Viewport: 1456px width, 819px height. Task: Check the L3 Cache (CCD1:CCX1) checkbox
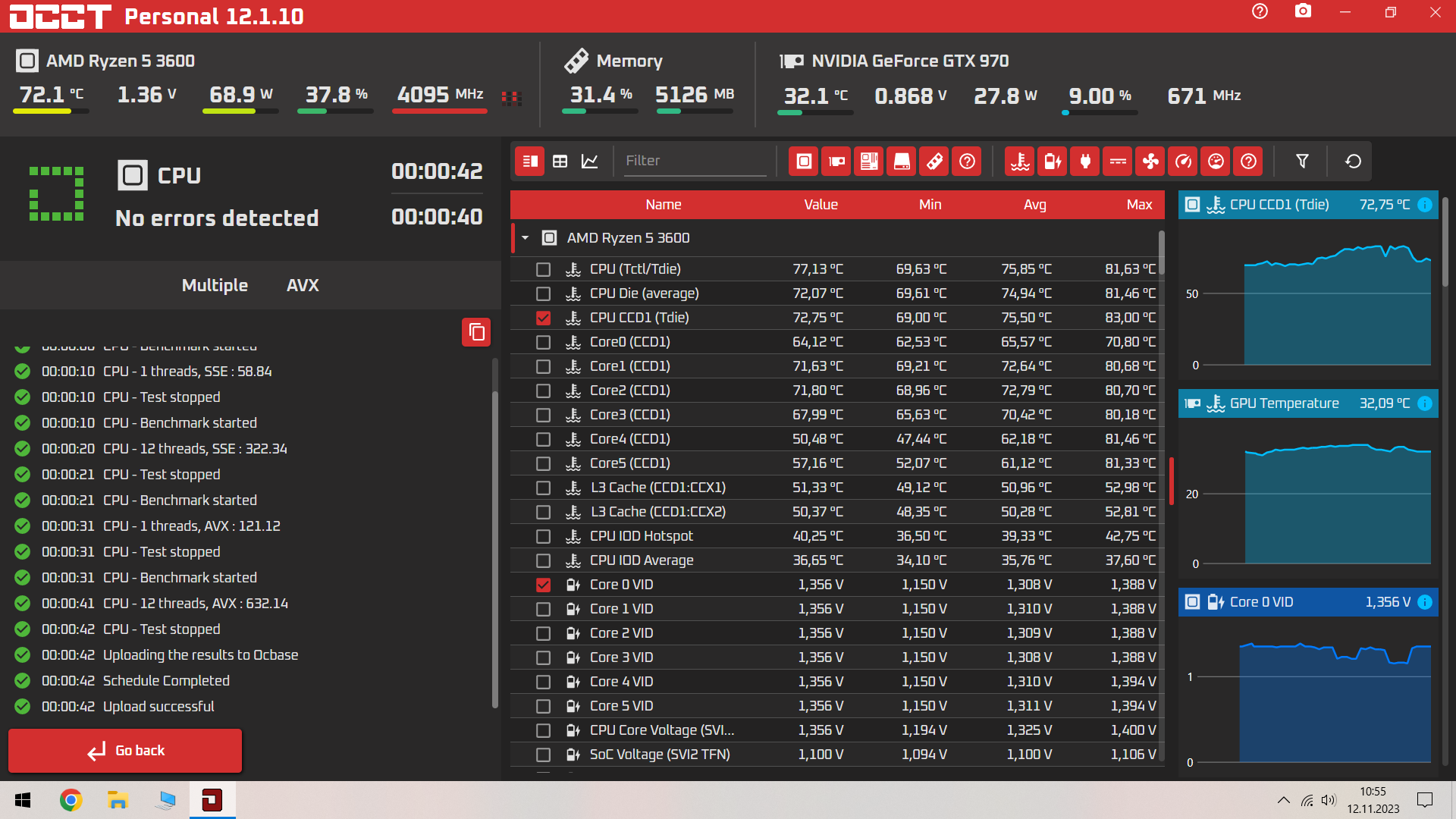click(543, 488)
